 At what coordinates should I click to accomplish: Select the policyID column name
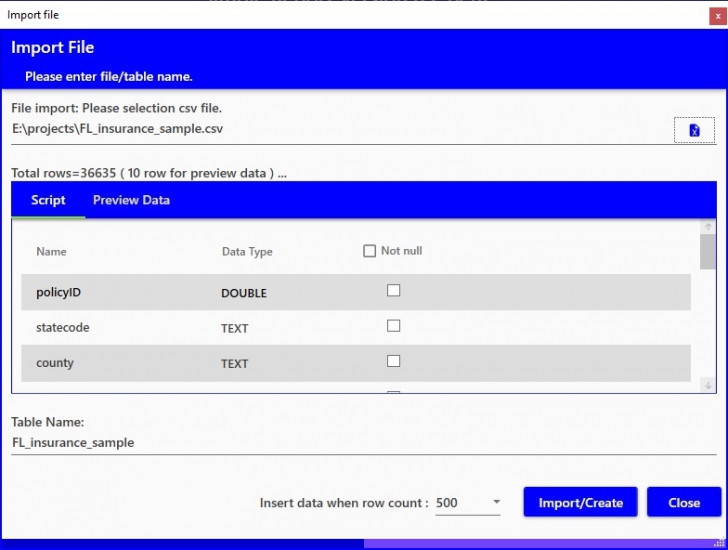coord(58,292)
